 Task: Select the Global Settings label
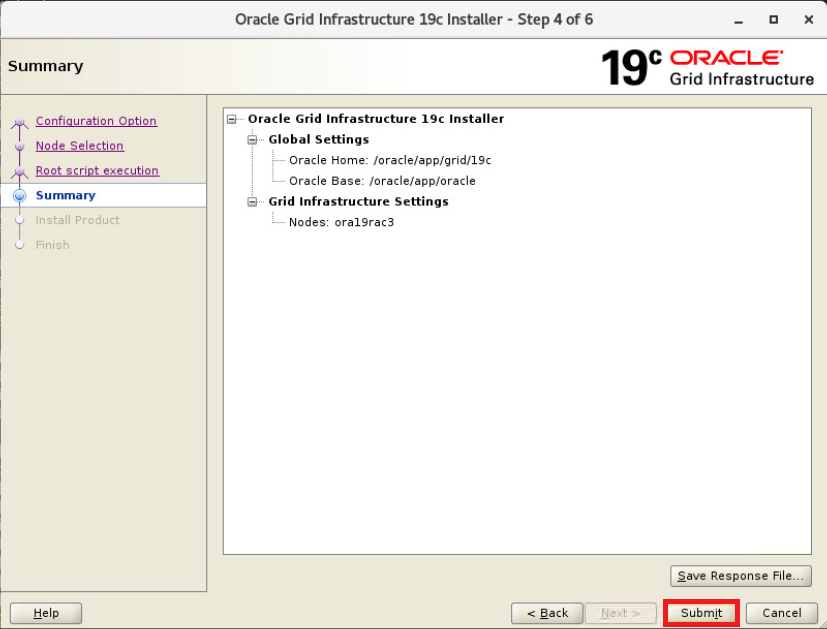coord(319,140)
